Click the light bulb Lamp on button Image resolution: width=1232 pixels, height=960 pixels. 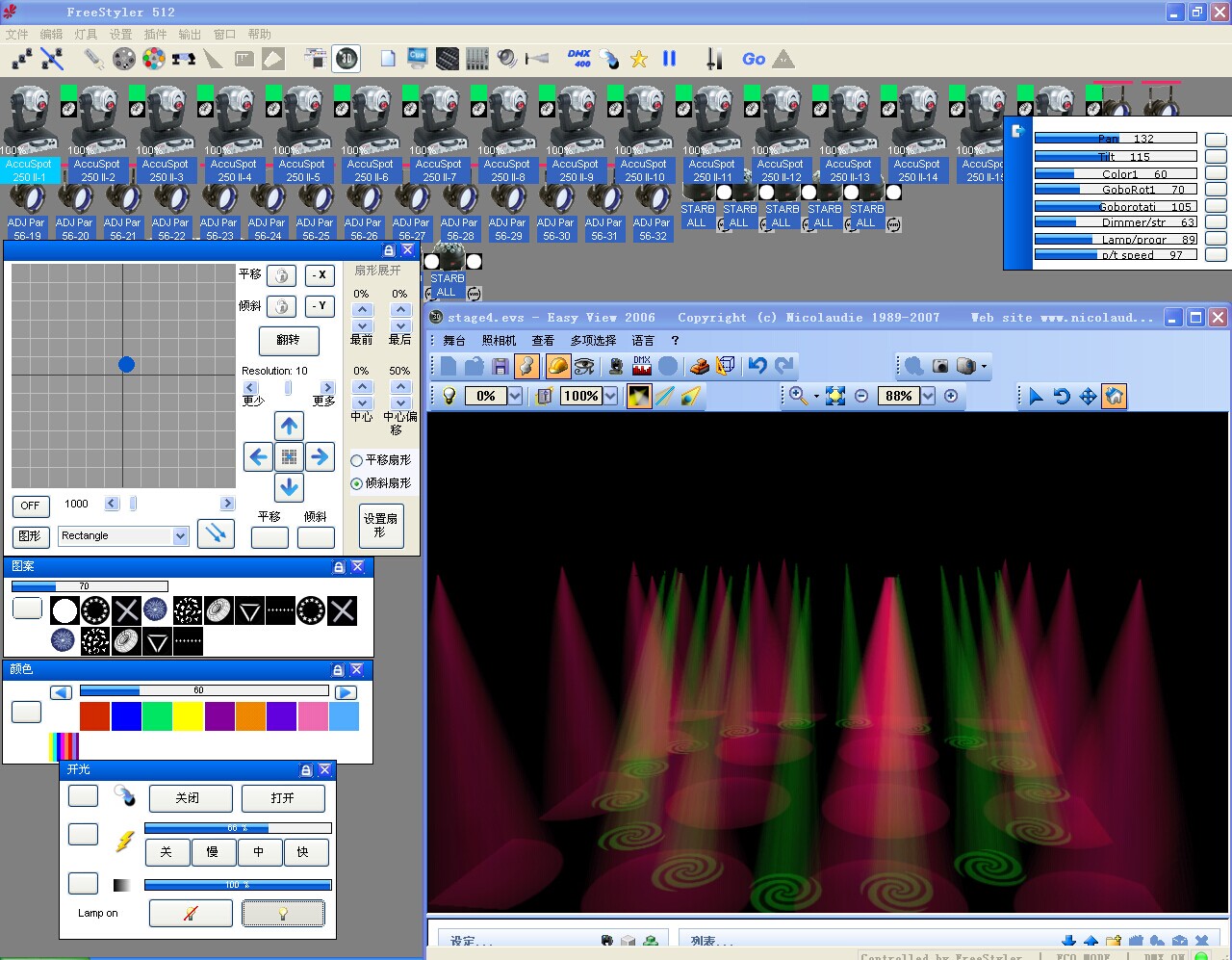[x=283, y=913]
